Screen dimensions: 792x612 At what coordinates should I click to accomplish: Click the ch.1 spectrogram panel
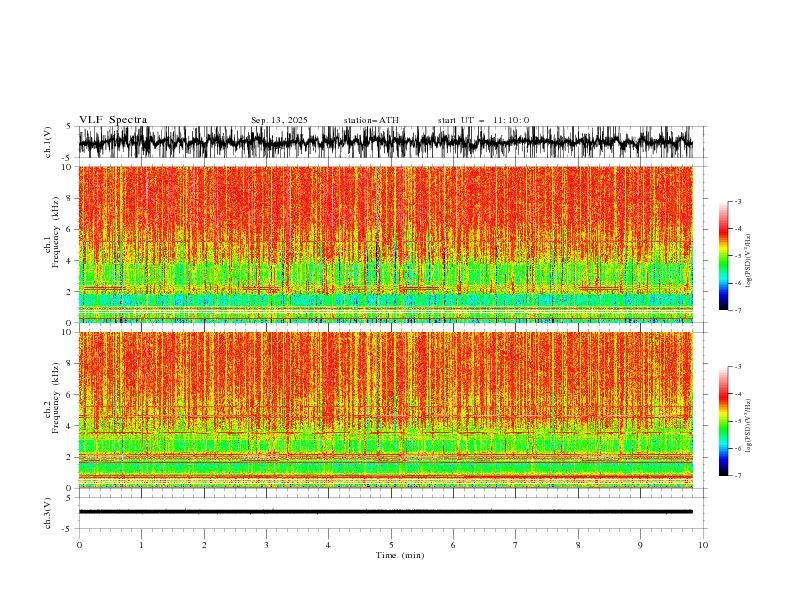point(386,244)
